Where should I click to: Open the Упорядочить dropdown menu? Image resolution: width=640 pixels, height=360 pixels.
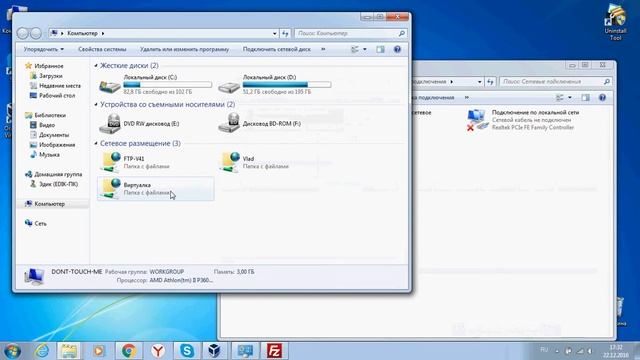[x=44, y=49]
